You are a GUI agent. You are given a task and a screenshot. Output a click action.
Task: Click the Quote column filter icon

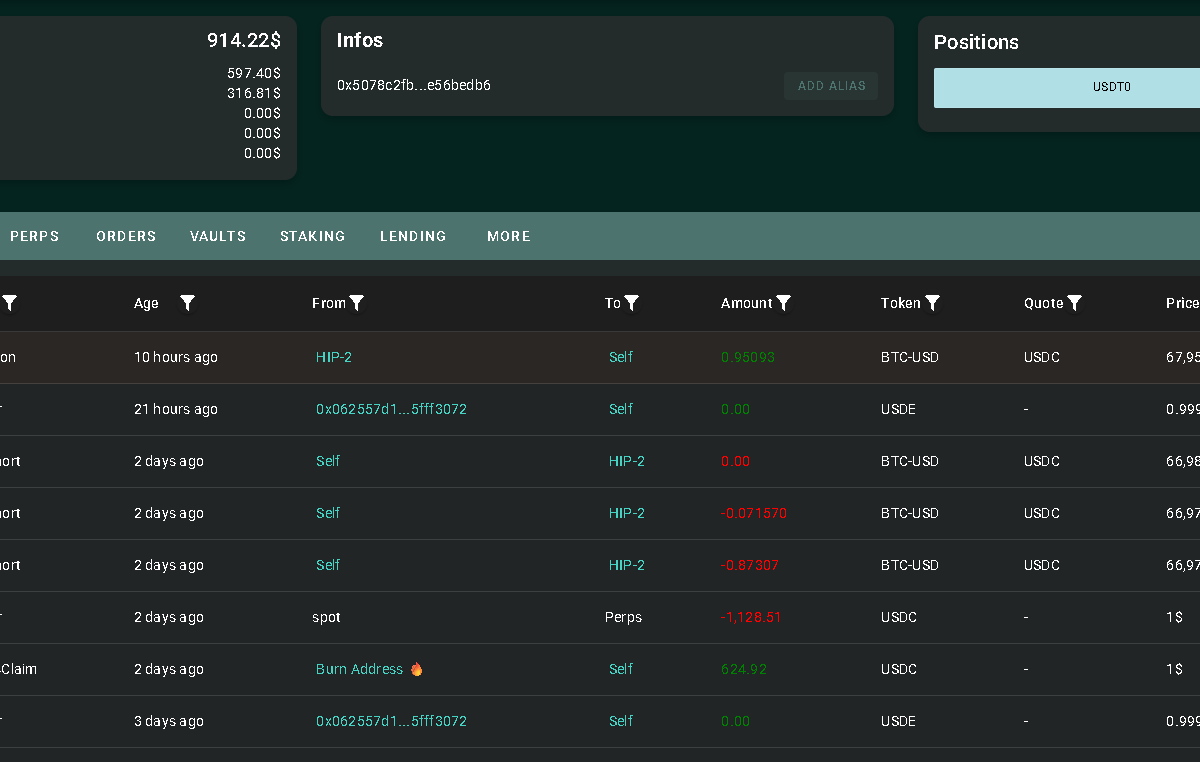(x=1074, y=303)
